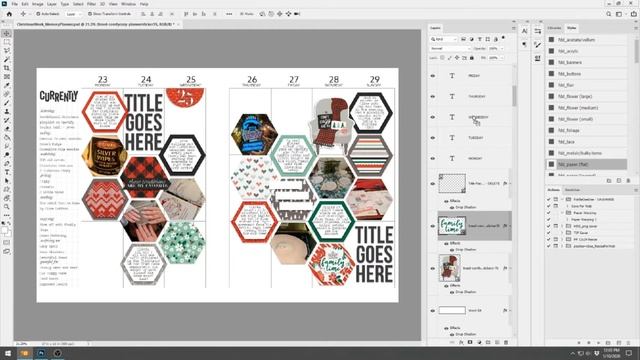This screenshot has height=360, width=640.
Task: Click the Layers panel vertical scrollbar
Action: [x=514, y=96]
